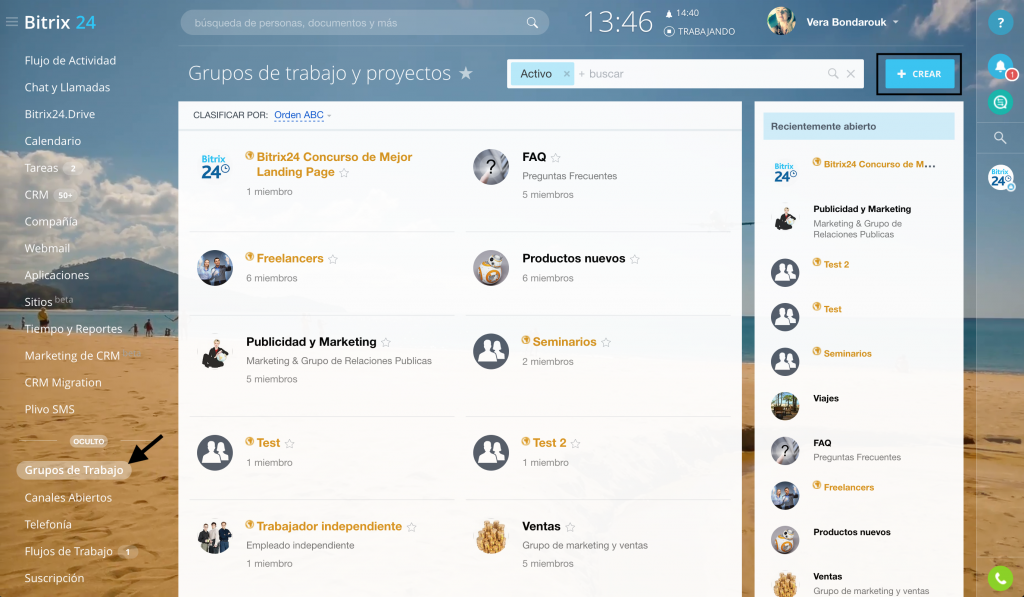Select Calendario in the left menu
The width and height of the screenshot is (1024, 597).
[x=53, y=141]
